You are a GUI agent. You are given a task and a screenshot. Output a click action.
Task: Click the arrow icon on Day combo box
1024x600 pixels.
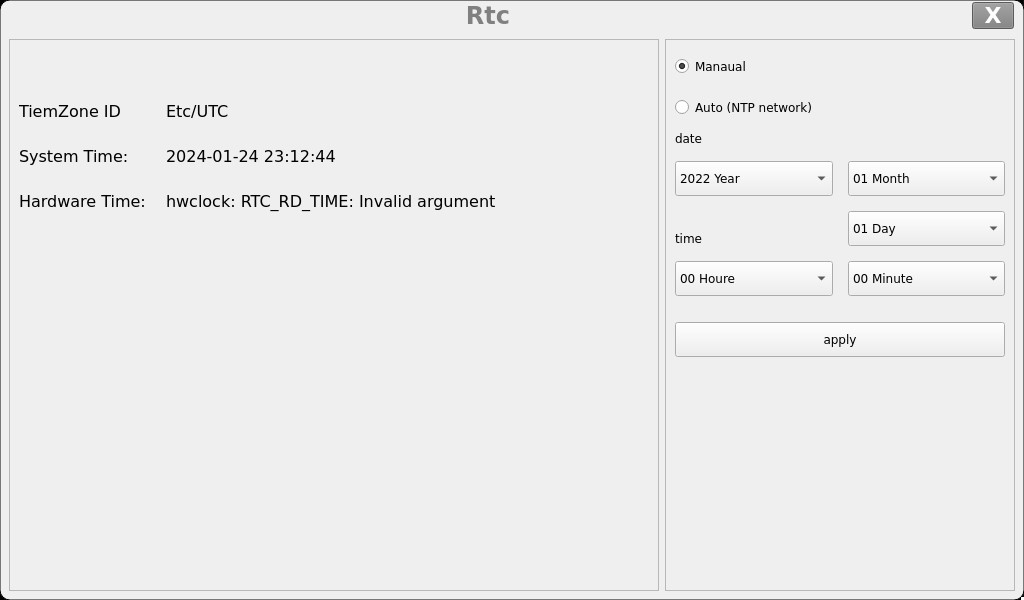(x=993, y=229)
